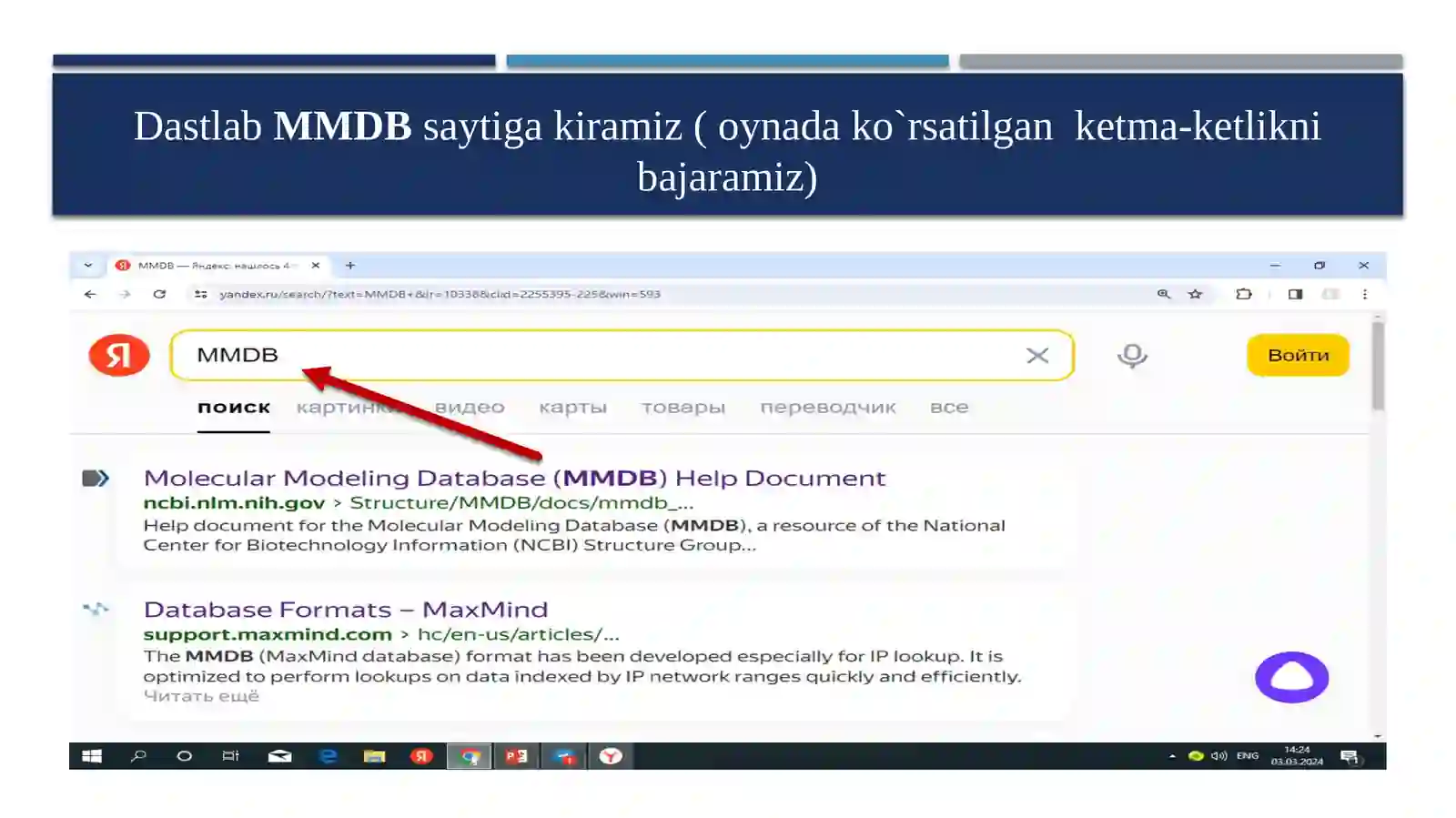Open volume control in system tray
Screen dimensions: 1456x818
(1219, 756)
